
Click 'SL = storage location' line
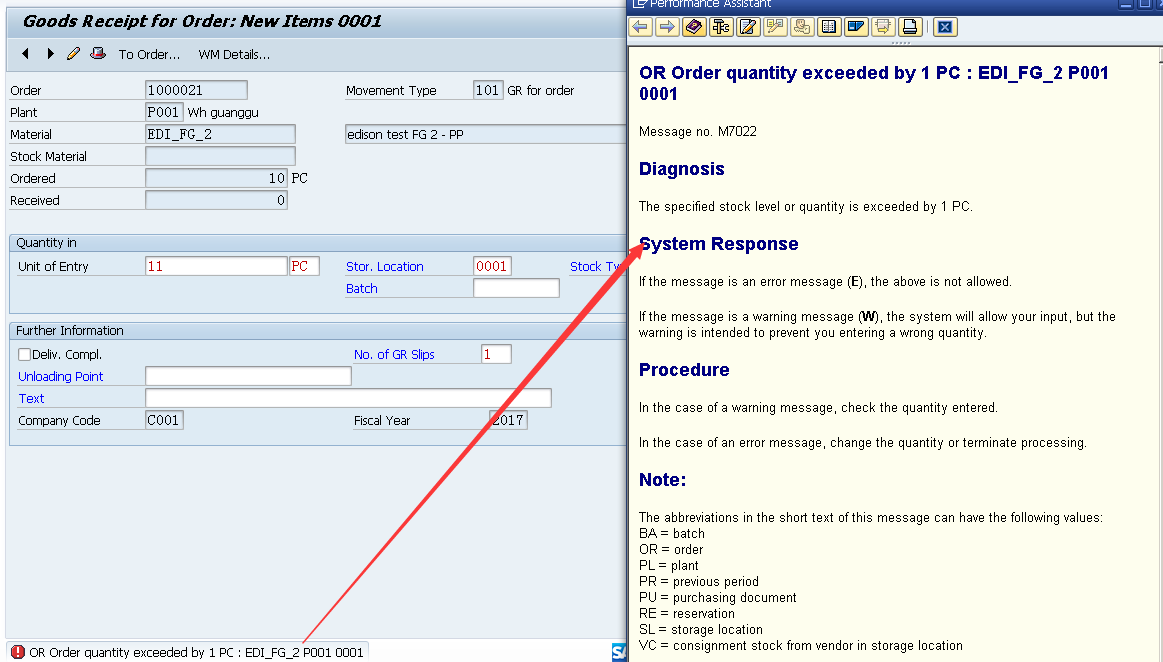coord(701,629)
